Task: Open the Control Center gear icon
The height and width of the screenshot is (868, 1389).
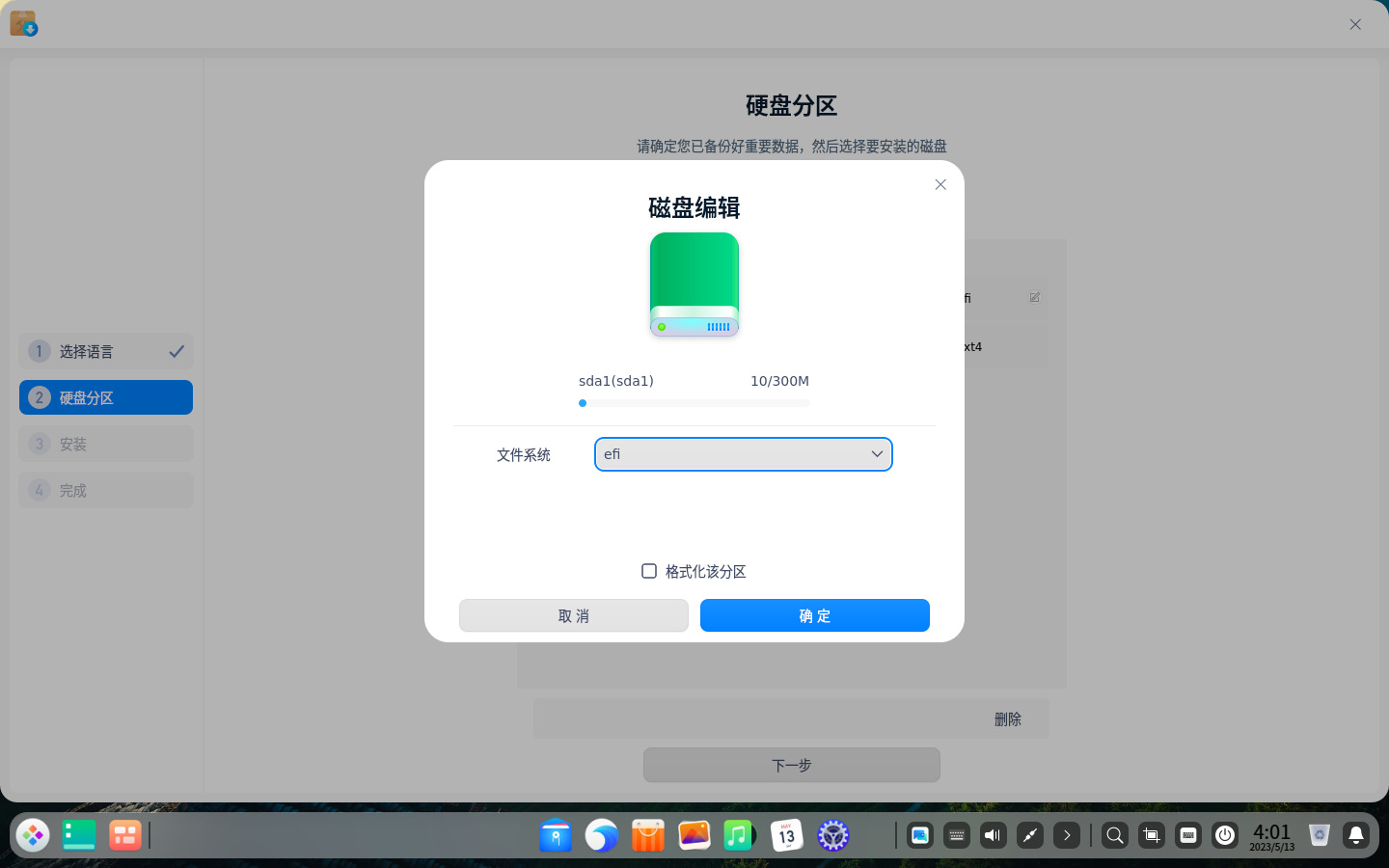Action: (x=831, y=835)
